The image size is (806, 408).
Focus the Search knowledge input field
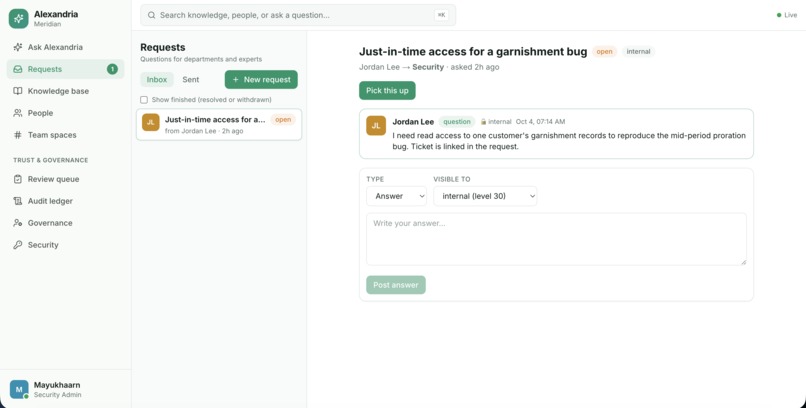tap(298, 15)
